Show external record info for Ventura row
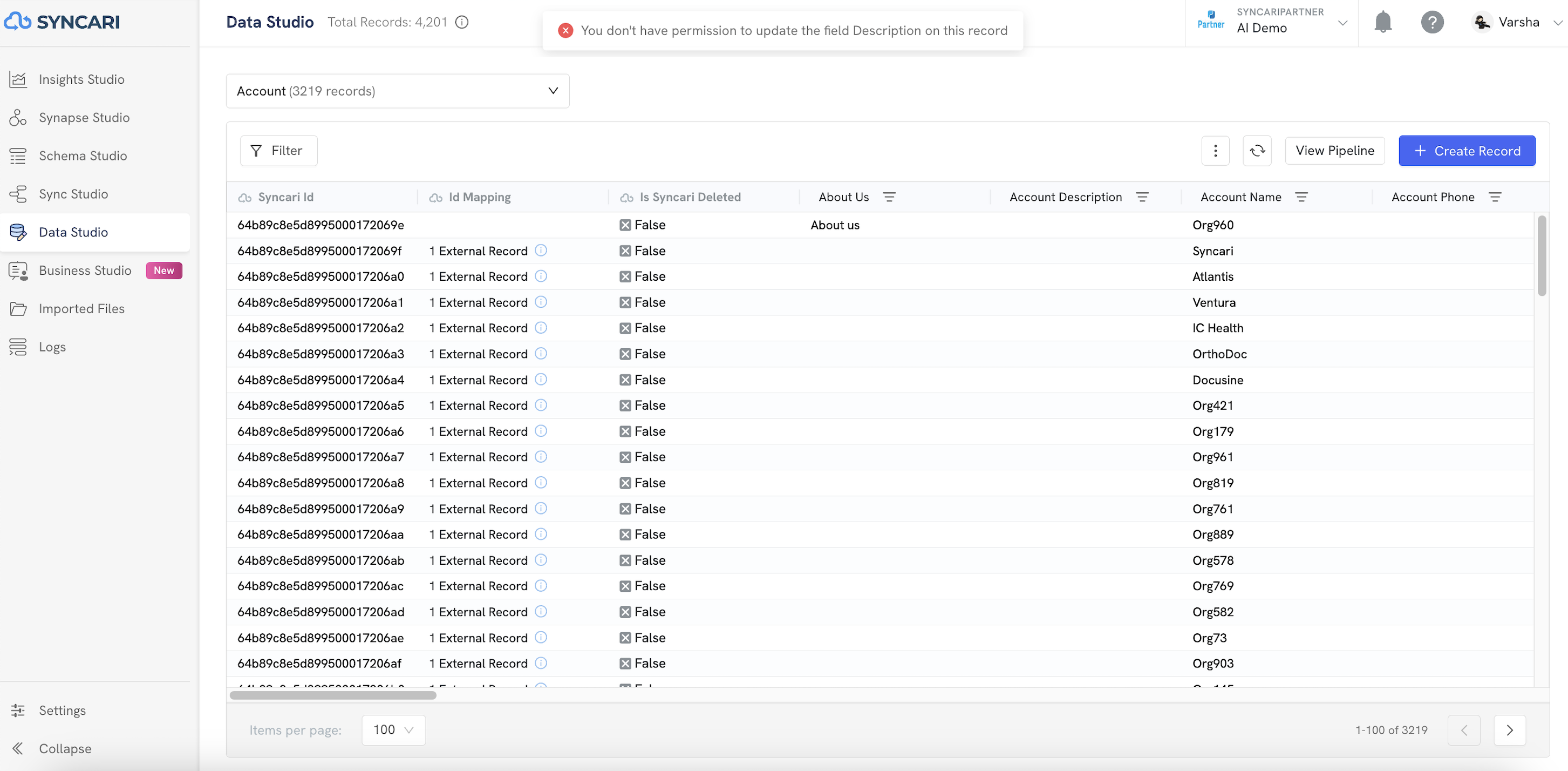This screenshot has height=771, width=1568. point(541,302)
